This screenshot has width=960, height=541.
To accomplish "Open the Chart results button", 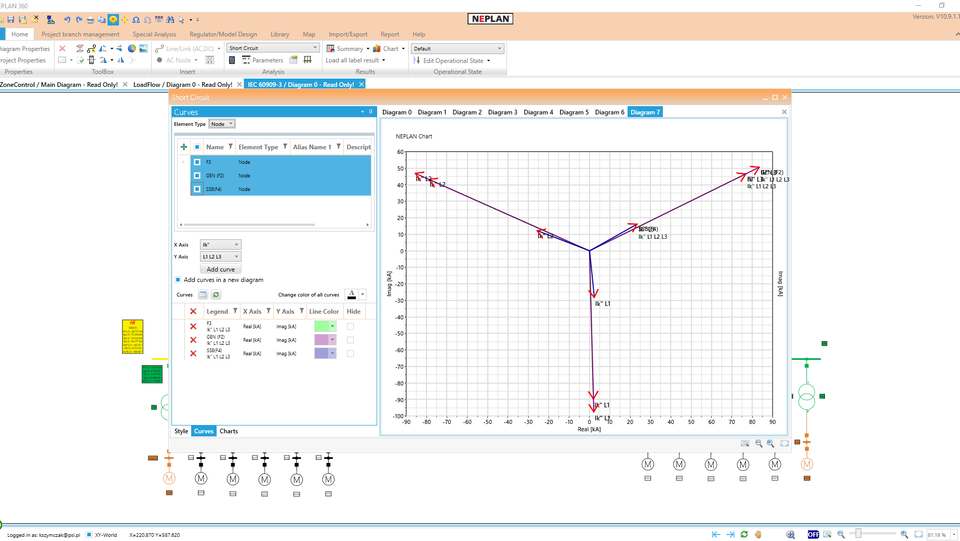I will click(386, 48).
